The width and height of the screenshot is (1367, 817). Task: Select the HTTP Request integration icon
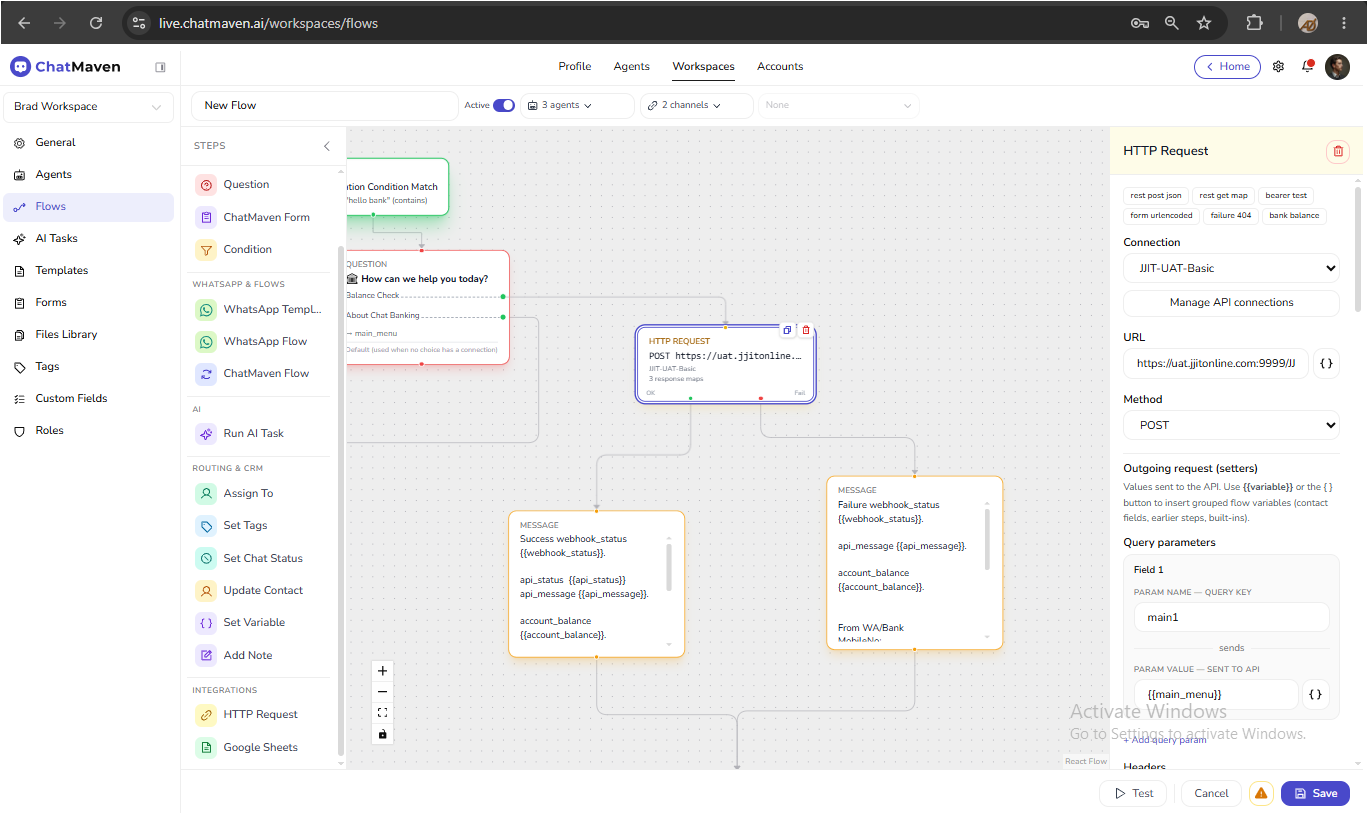coord(206,715)
